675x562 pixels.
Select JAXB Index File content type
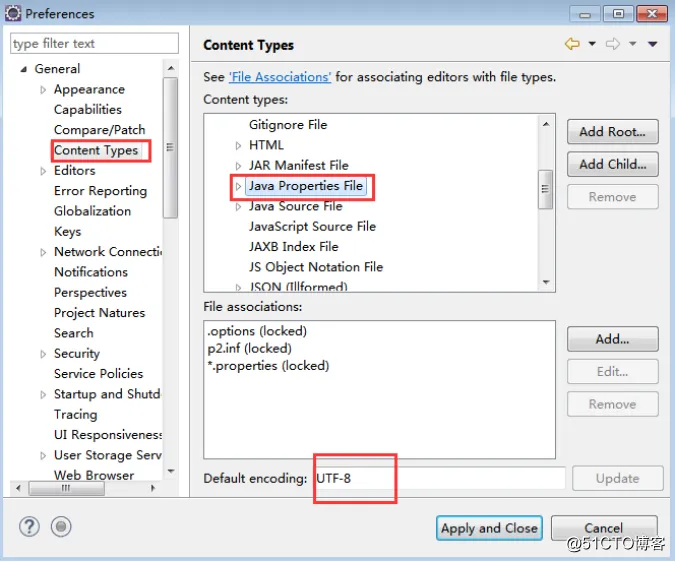point(293,247)
